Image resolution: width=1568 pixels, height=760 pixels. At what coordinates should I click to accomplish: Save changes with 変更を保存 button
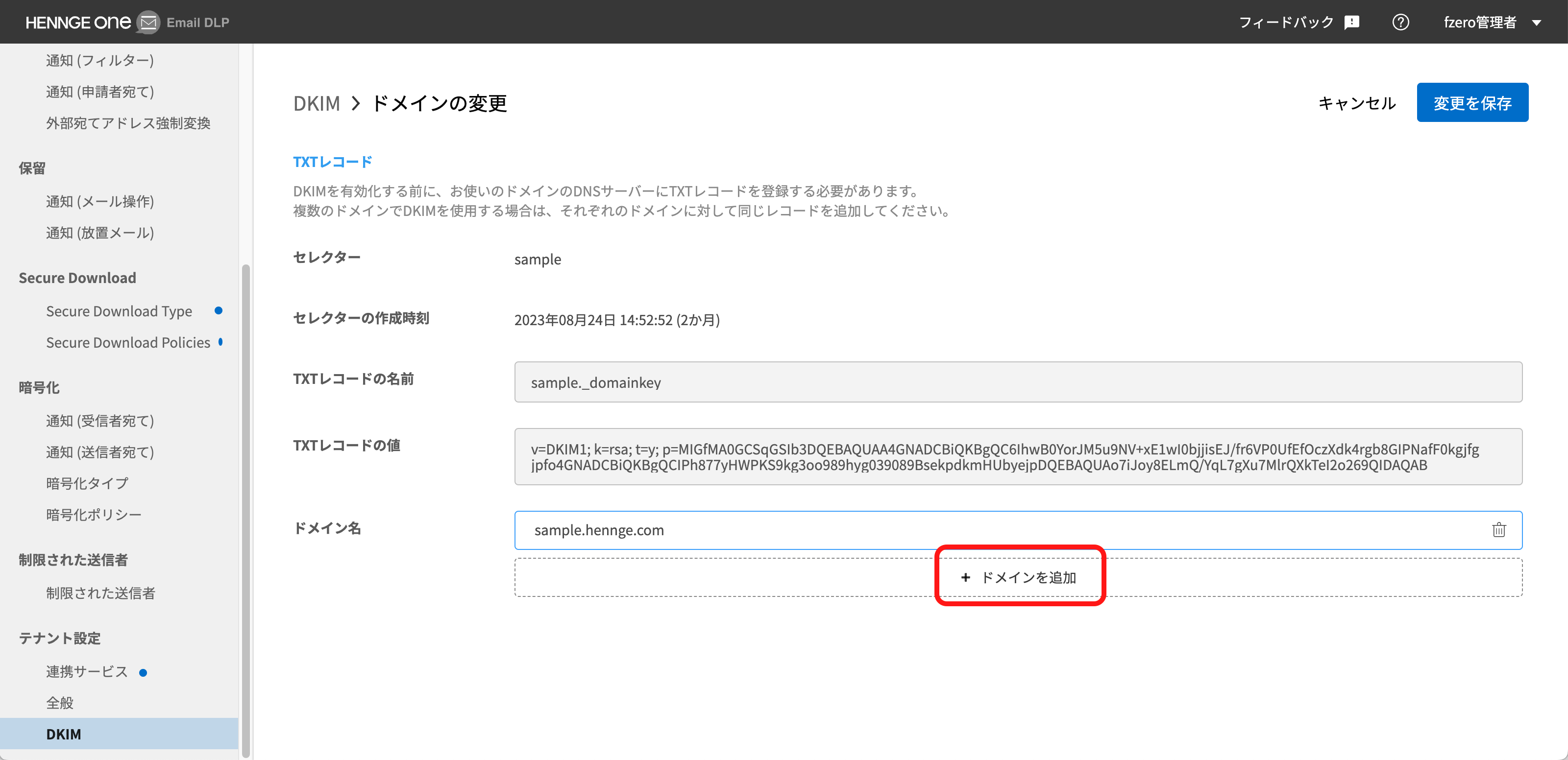1472,102
